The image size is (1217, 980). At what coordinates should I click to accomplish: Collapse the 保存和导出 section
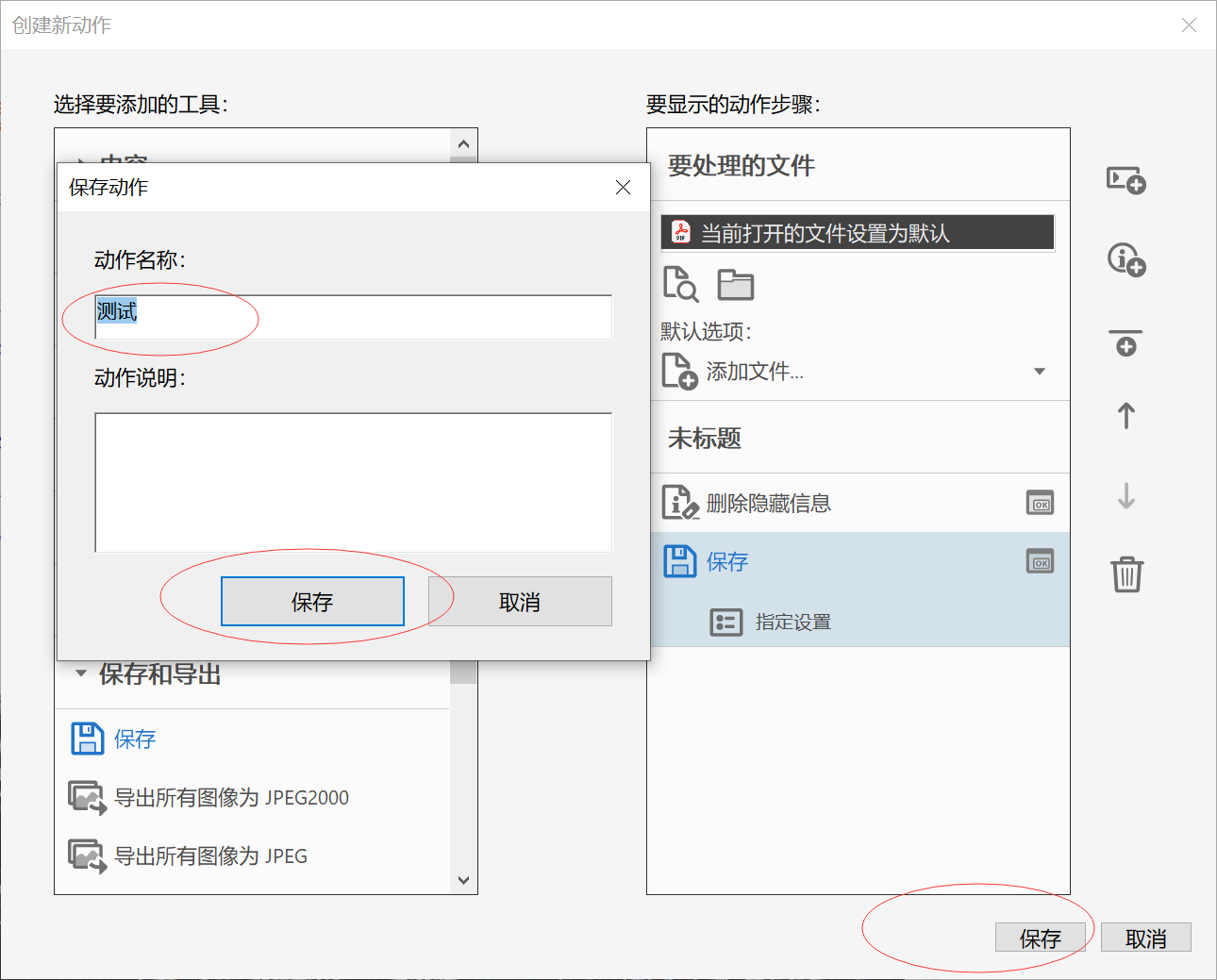click(x=81, y=673)
